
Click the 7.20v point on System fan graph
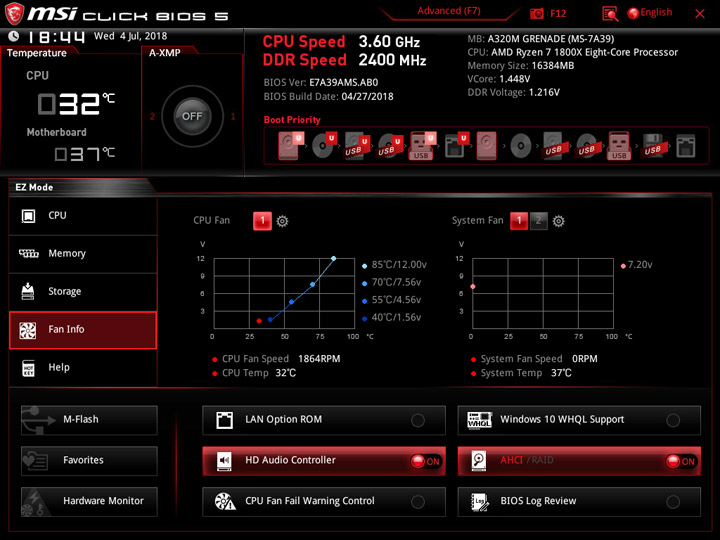(473, 287)
